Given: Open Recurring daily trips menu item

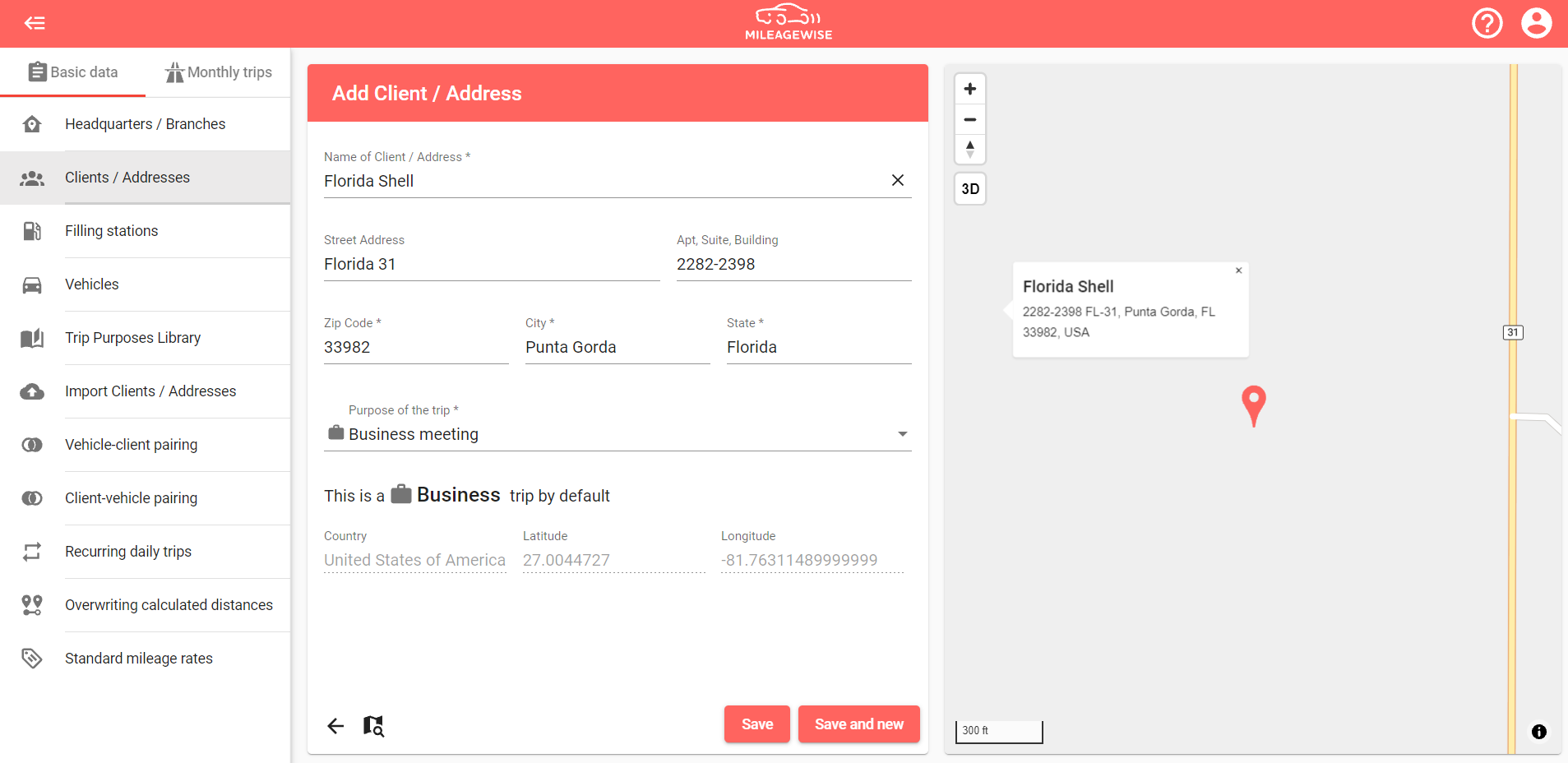Looking at the screenshot, I should (x=128, y=552).
